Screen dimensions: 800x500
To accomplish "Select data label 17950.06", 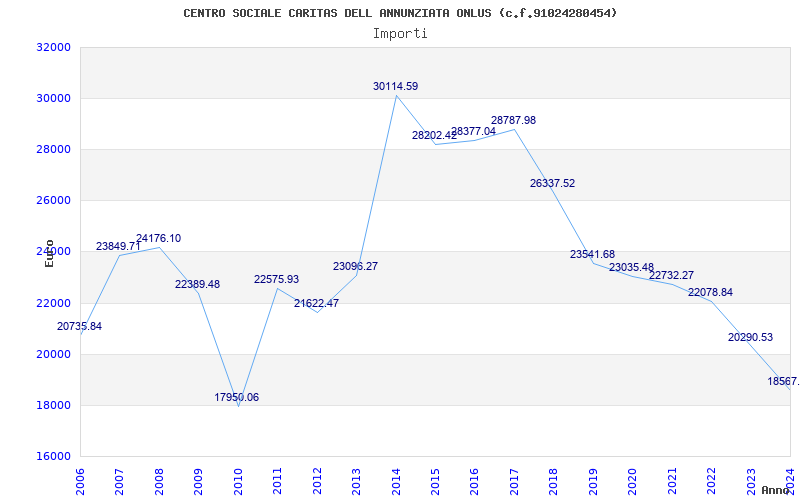I will click(236, 397).
